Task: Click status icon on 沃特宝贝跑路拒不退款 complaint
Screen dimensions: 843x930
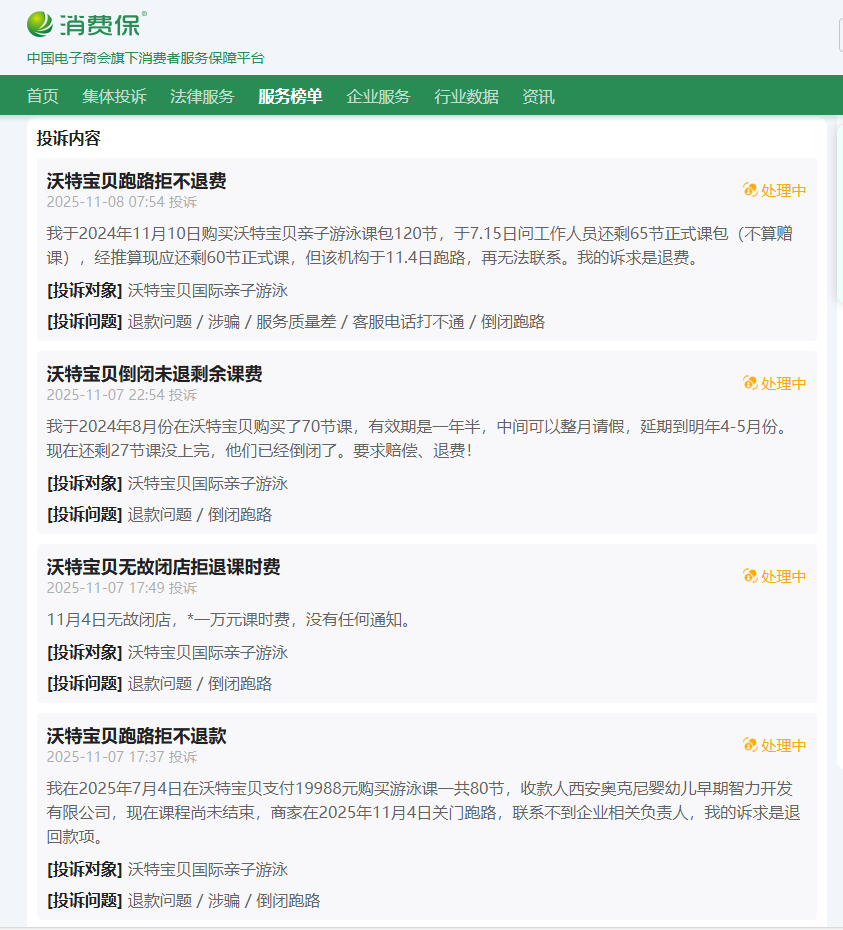Action: point(750,745)
